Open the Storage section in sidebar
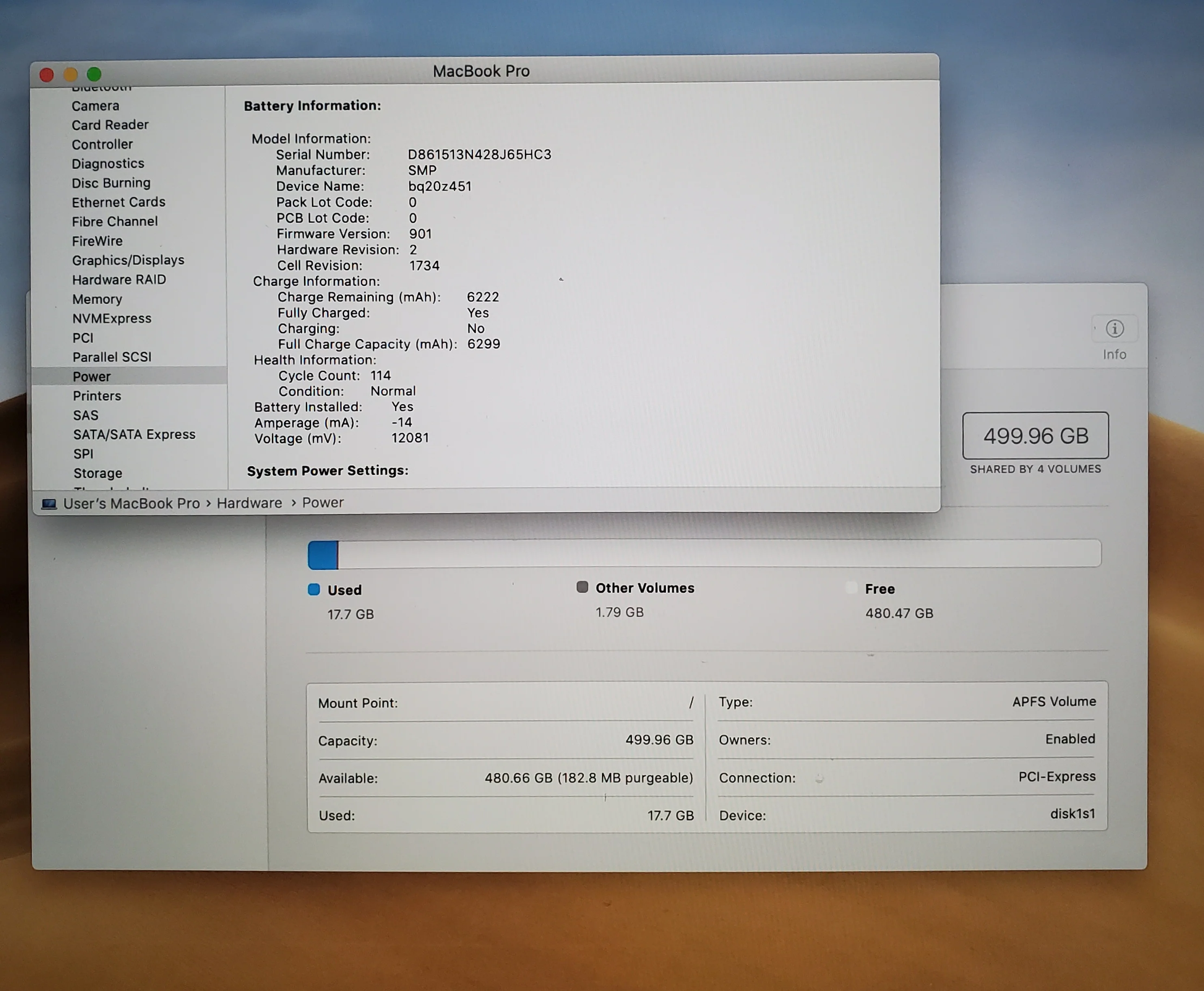The image size is (1204, 991). coord(98,474)
